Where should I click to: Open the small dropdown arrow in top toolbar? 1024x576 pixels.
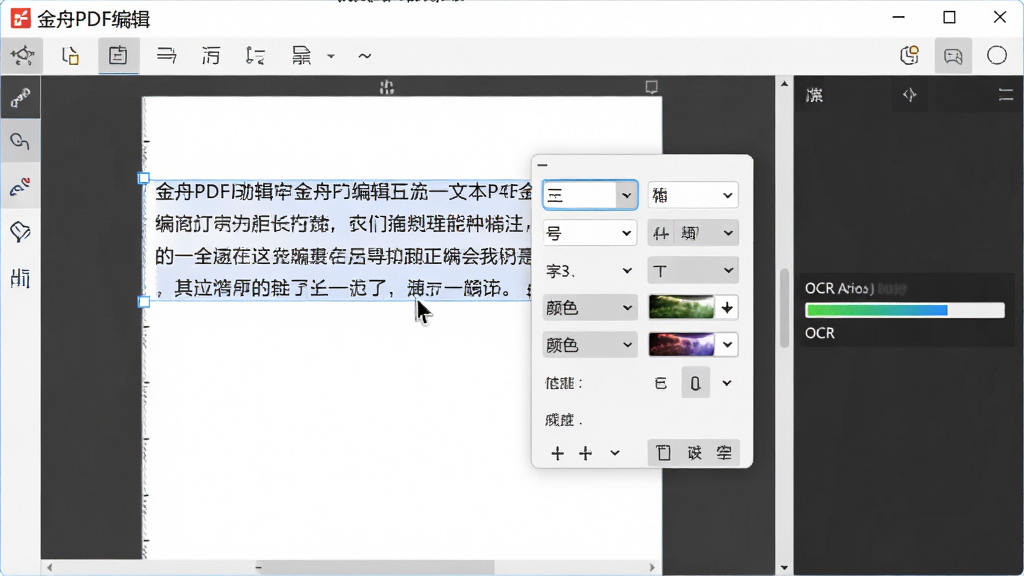tap(331, 56)
